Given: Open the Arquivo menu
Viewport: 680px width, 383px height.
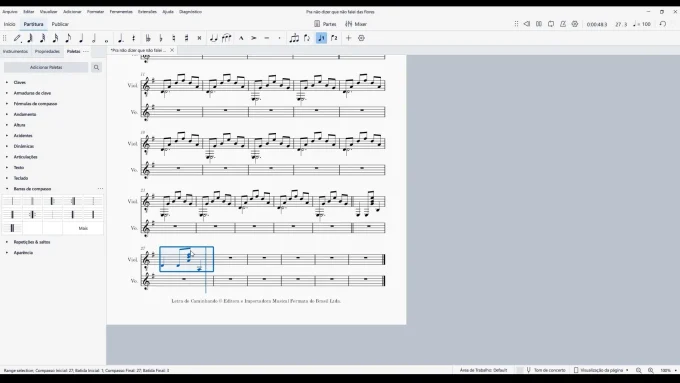Looking at the screenshot, I should pos(10,12).
